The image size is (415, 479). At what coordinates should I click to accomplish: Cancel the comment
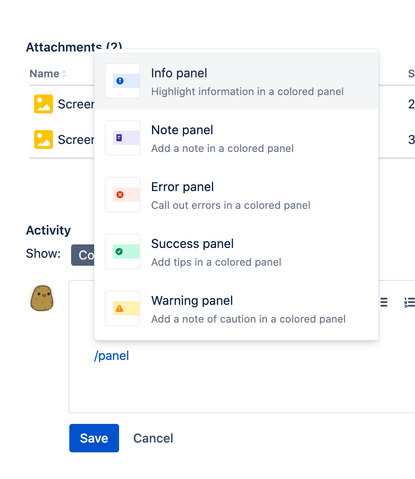[x=153, y=438]
